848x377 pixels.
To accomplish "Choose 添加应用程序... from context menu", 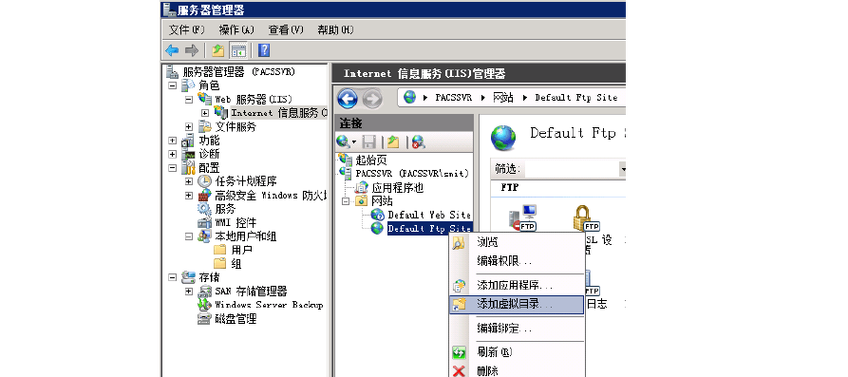I will click(515, 285).
